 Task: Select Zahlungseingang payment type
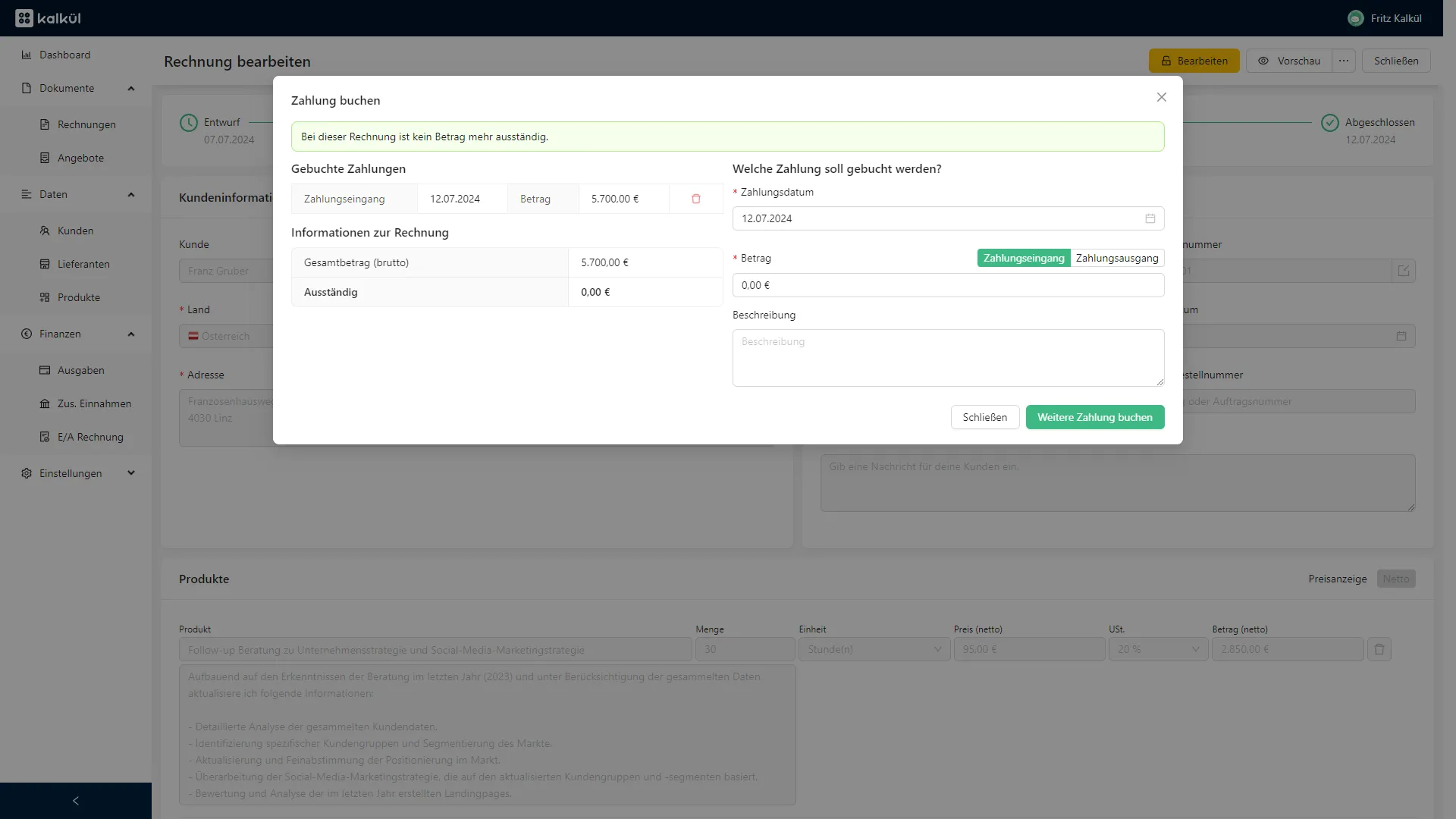(1024, 258)
